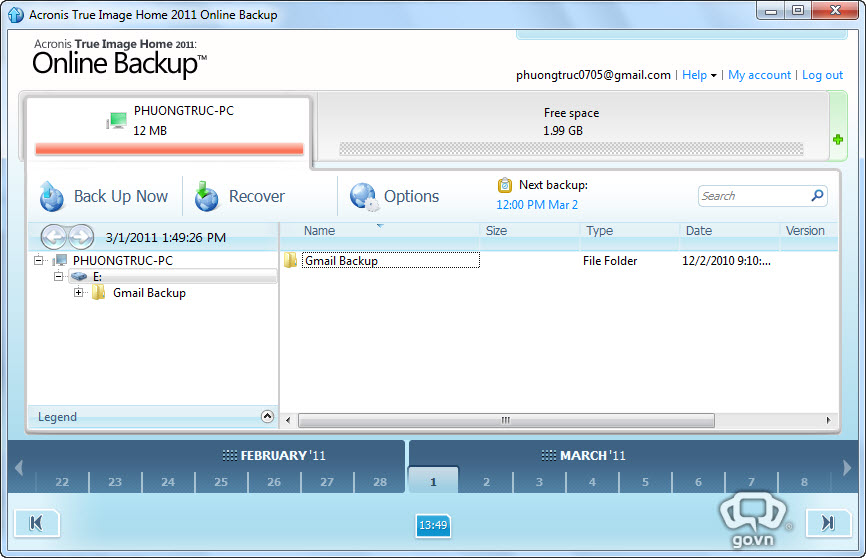Click the phuongtruc0705@gmail.com account text

tap(593, 75)
